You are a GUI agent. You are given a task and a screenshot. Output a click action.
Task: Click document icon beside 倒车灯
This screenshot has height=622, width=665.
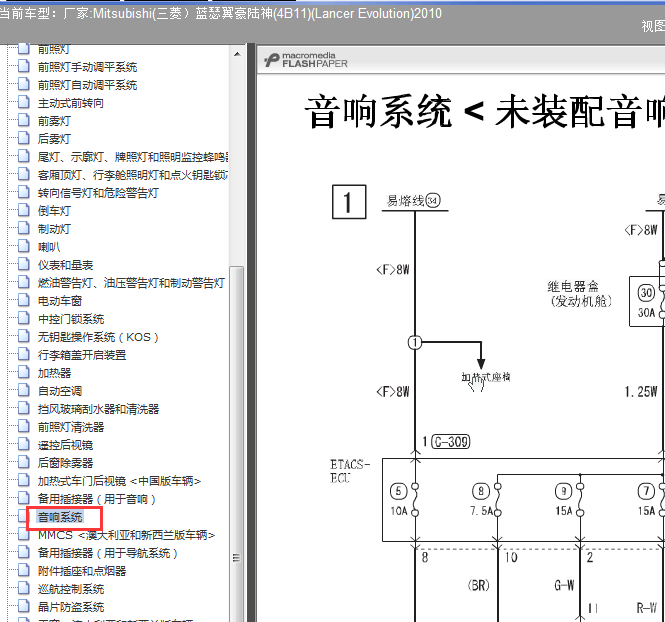click(x=24, y=210)
